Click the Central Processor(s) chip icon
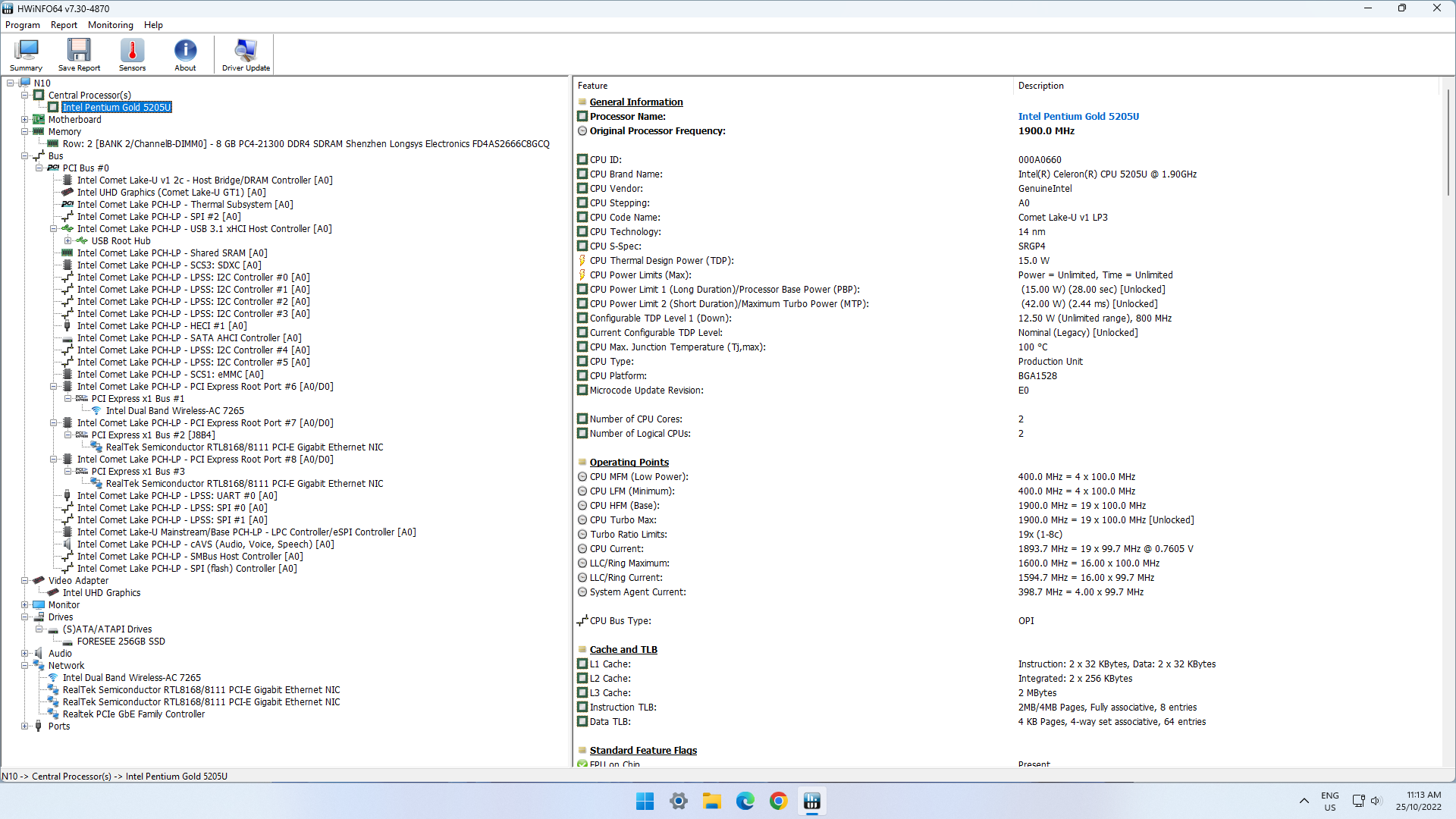1456x819 pixels. 39,96
